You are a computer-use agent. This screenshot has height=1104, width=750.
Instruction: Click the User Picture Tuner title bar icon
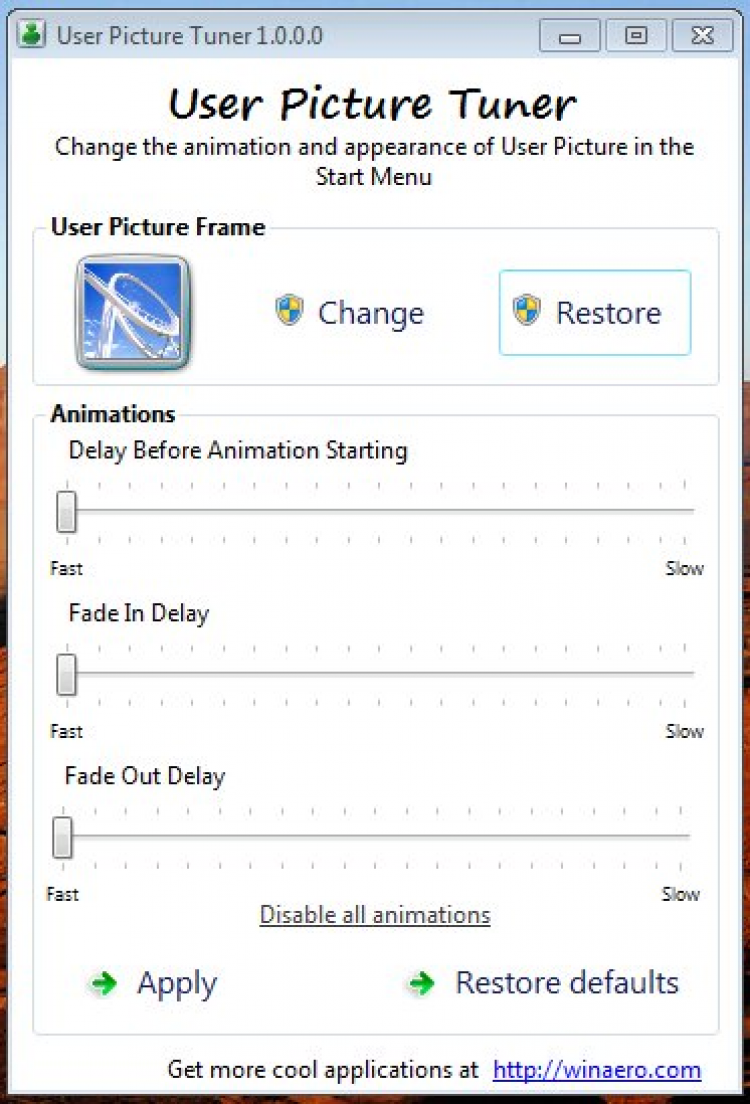coord(32,35)
